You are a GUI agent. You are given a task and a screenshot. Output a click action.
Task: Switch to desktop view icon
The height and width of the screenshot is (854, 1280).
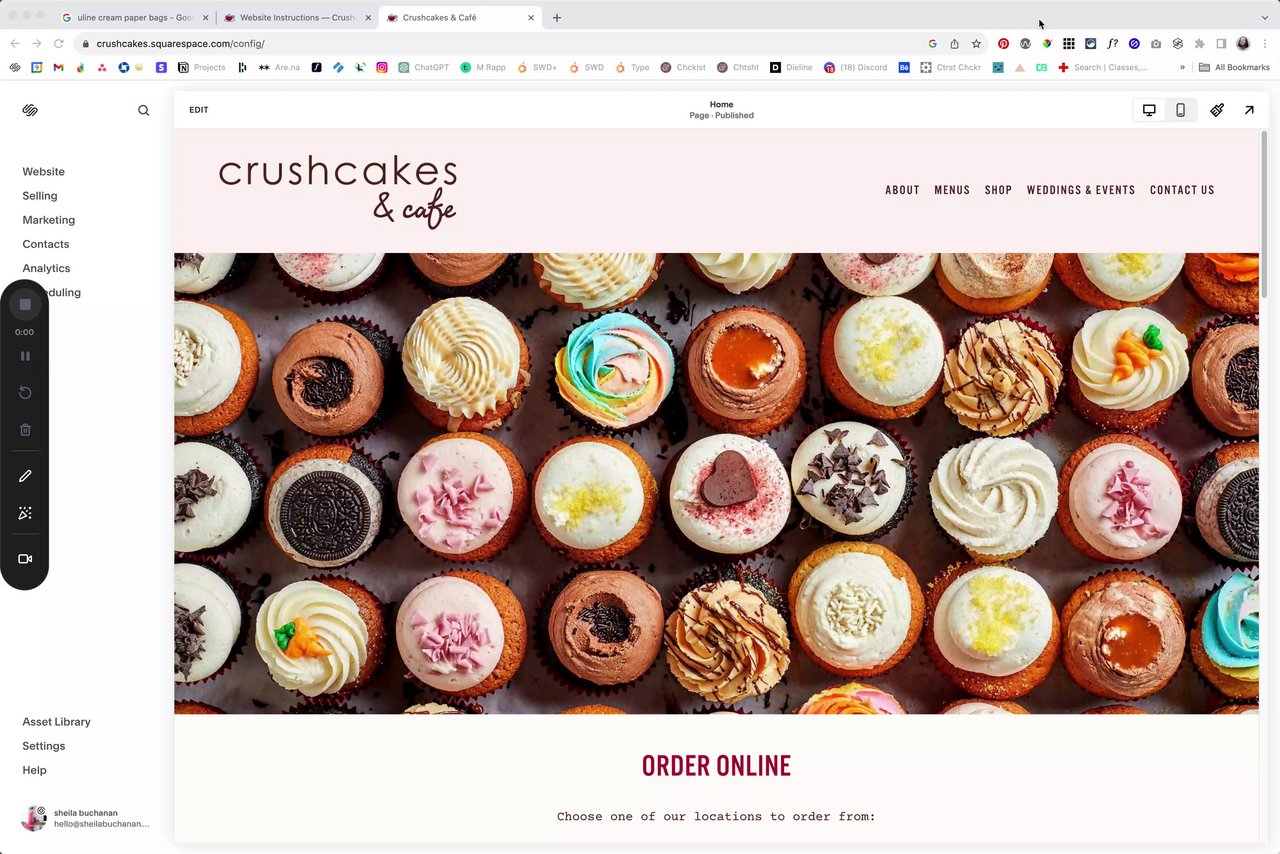click(1149, 110)
